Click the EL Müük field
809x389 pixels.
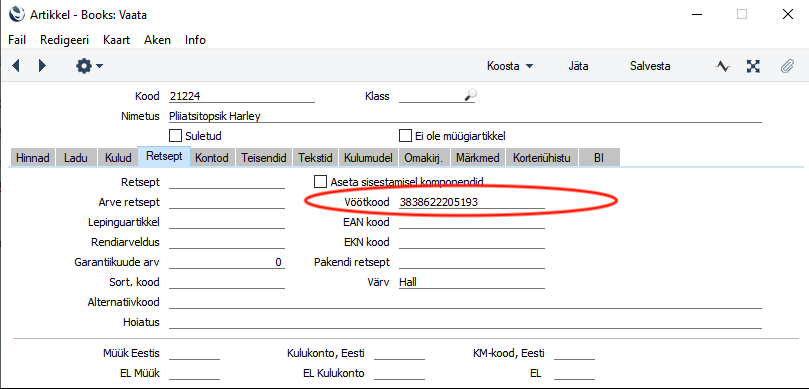[194, 374]
